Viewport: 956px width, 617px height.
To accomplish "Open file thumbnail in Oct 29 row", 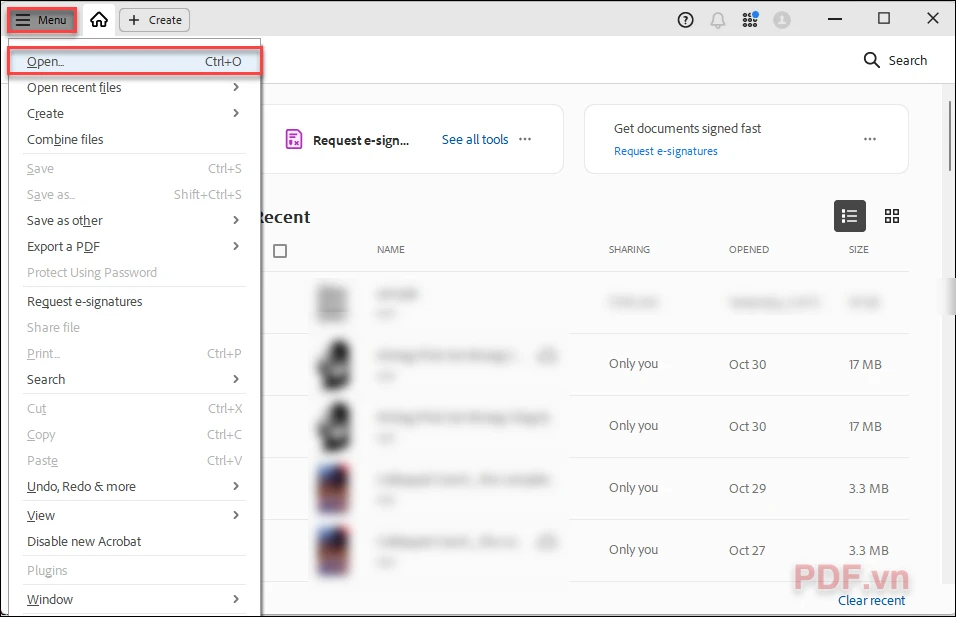I will coord(334,489).
